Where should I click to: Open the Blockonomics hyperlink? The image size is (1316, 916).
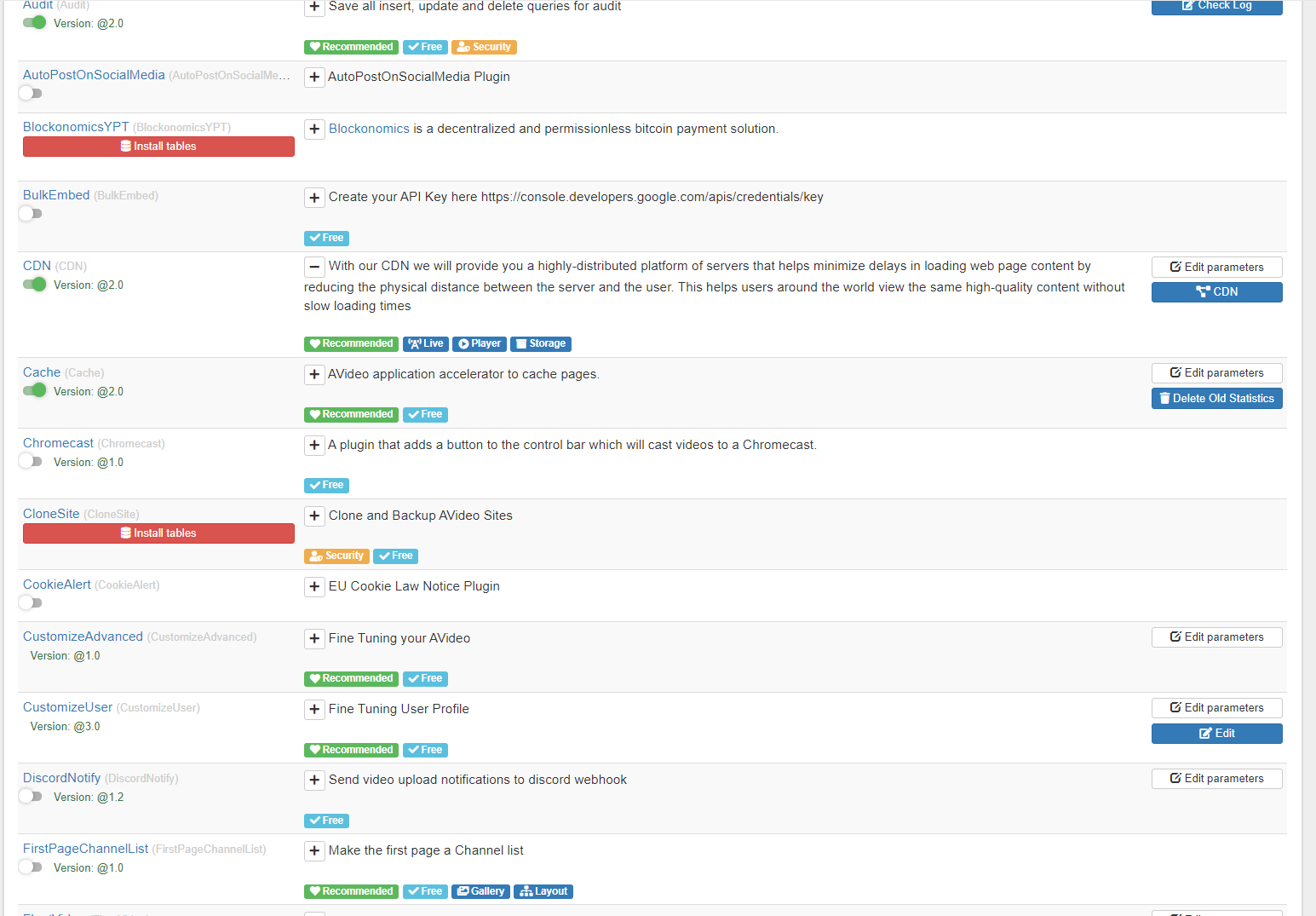click(x=369, y=128)
